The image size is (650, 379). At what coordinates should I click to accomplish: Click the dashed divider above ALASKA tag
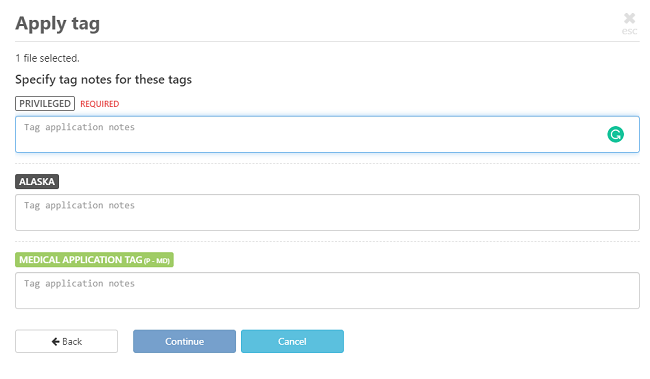(327, 163)
